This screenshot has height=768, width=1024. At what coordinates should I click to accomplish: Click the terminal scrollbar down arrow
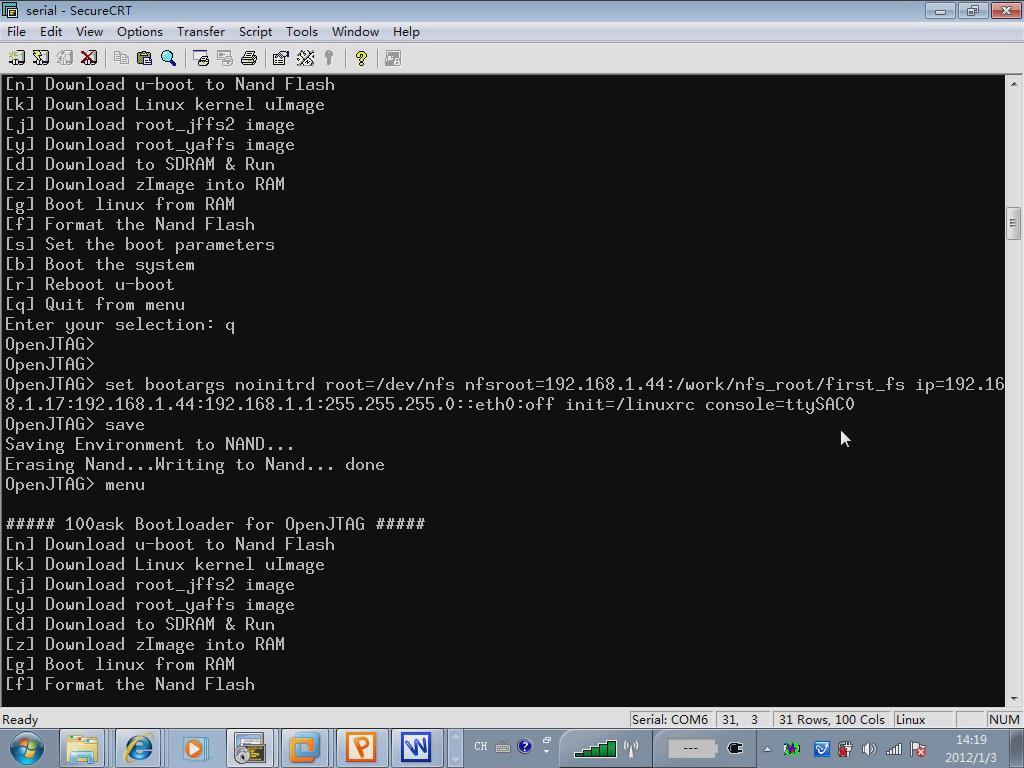coord(1014,699)
